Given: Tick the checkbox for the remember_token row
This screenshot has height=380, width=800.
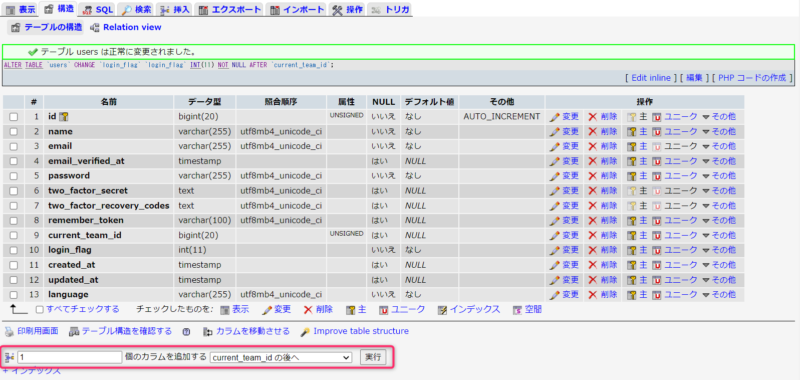Looking at the screenshot, I should coord(14,221).
